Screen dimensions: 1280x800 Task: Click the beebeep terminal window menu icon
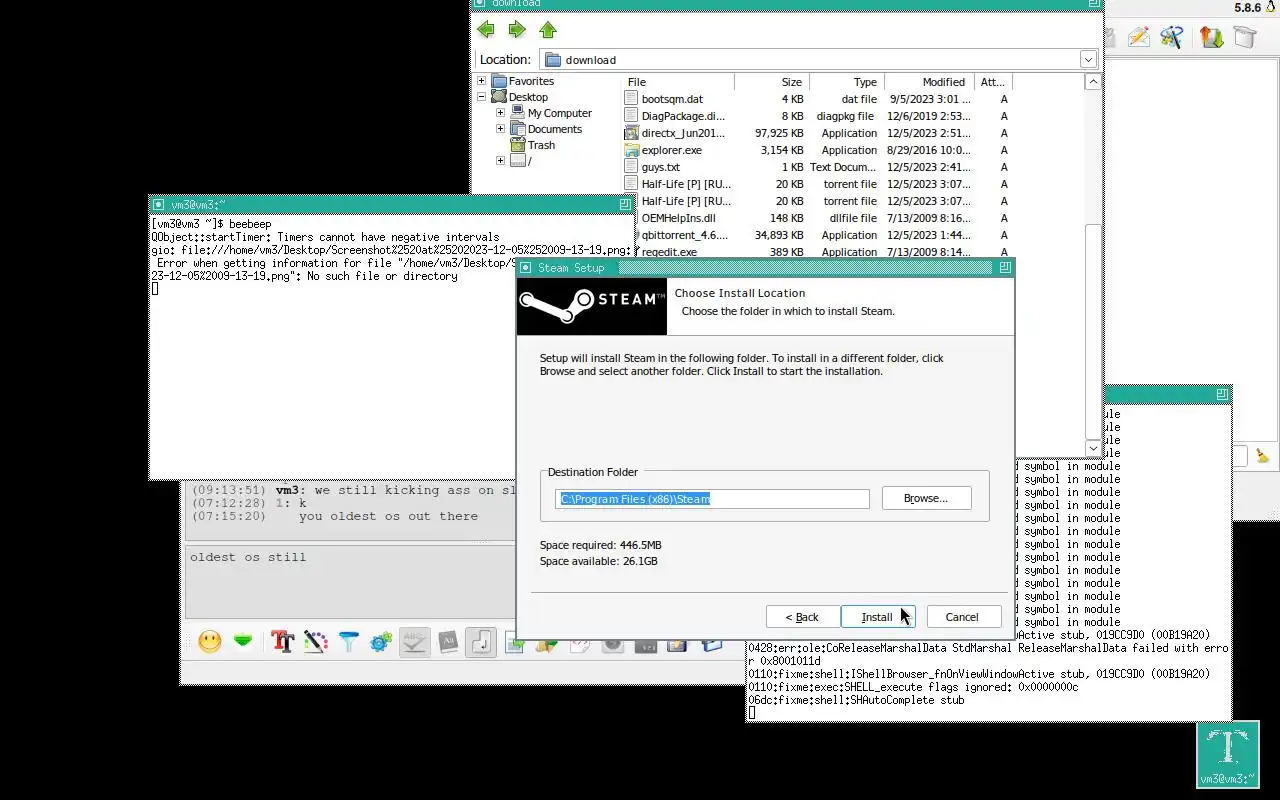pos(158,204)
